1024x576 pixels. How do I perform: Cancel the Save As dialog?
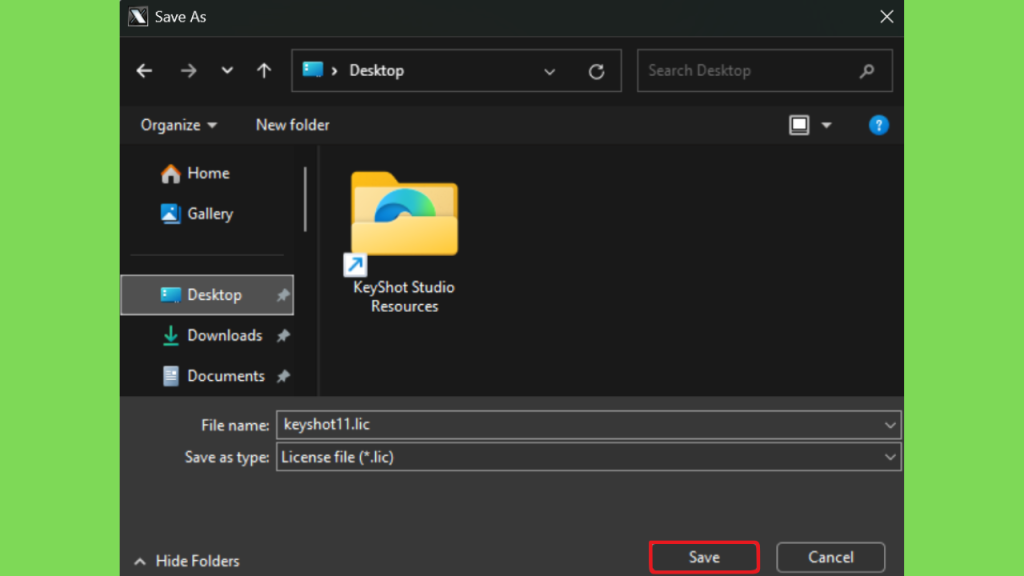tap(831, 557)
